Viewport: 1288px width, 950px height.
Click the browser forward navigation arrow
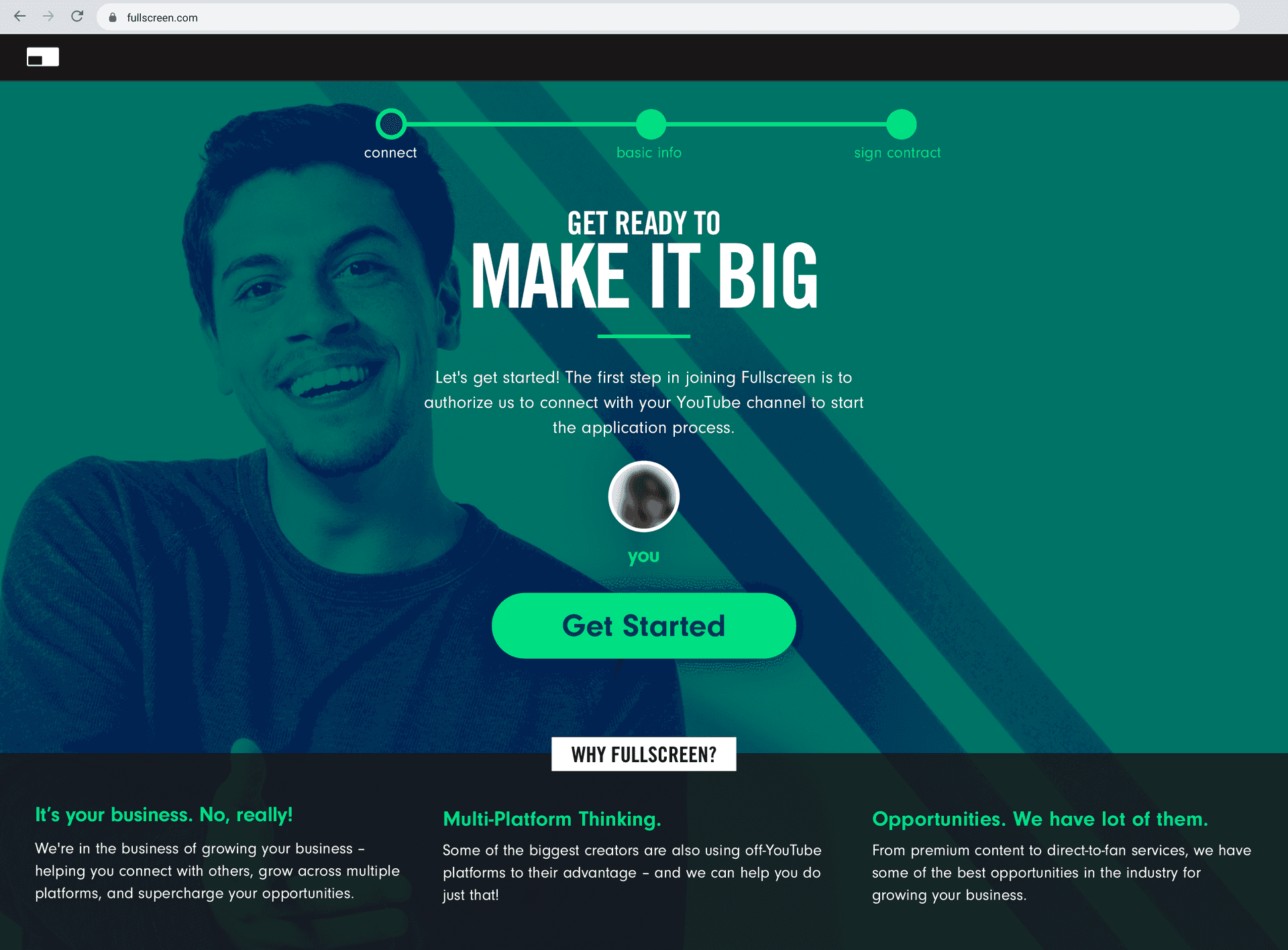tap(47, 17)
